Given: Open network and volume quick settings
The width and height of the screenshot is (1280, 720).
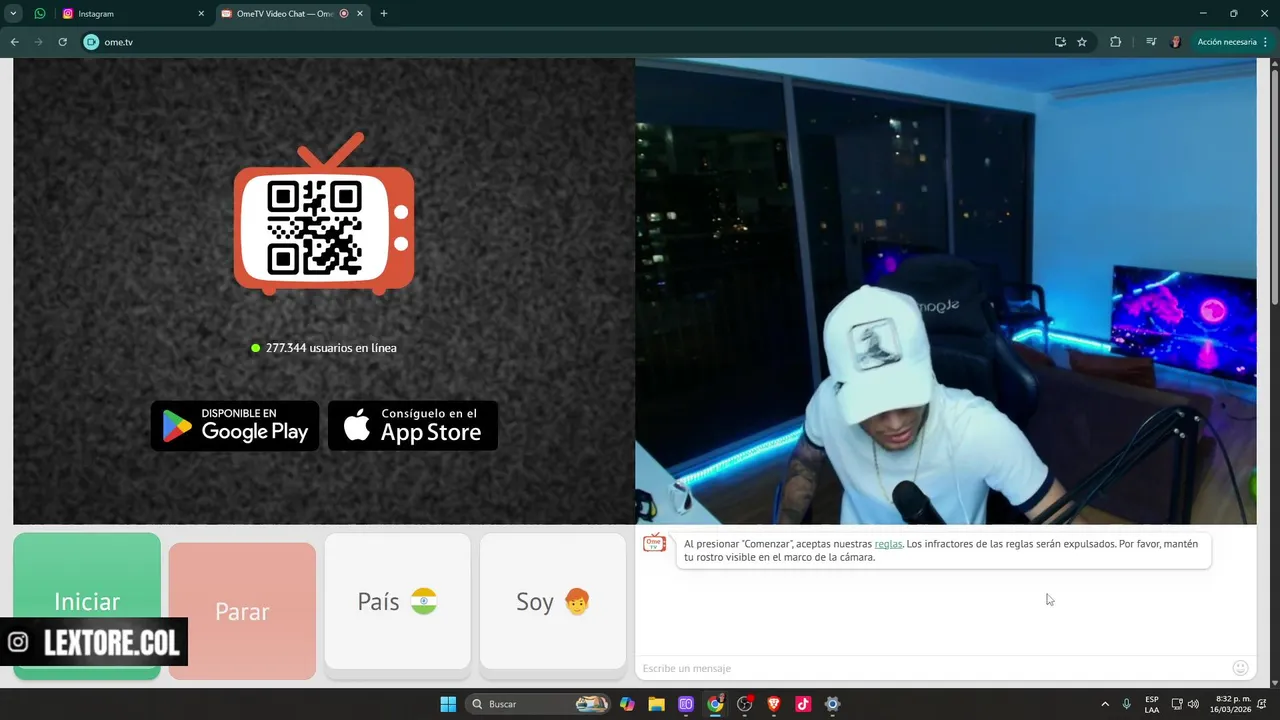Looking at the screenshot, I should tap(1185, 704).
